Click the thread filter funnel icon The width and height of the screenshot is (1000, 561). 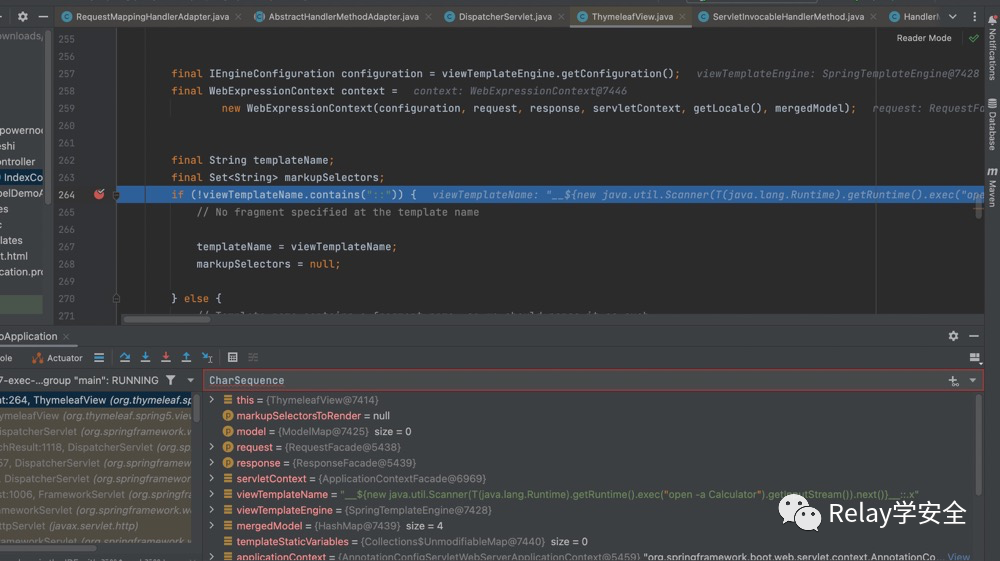[171, 380]
